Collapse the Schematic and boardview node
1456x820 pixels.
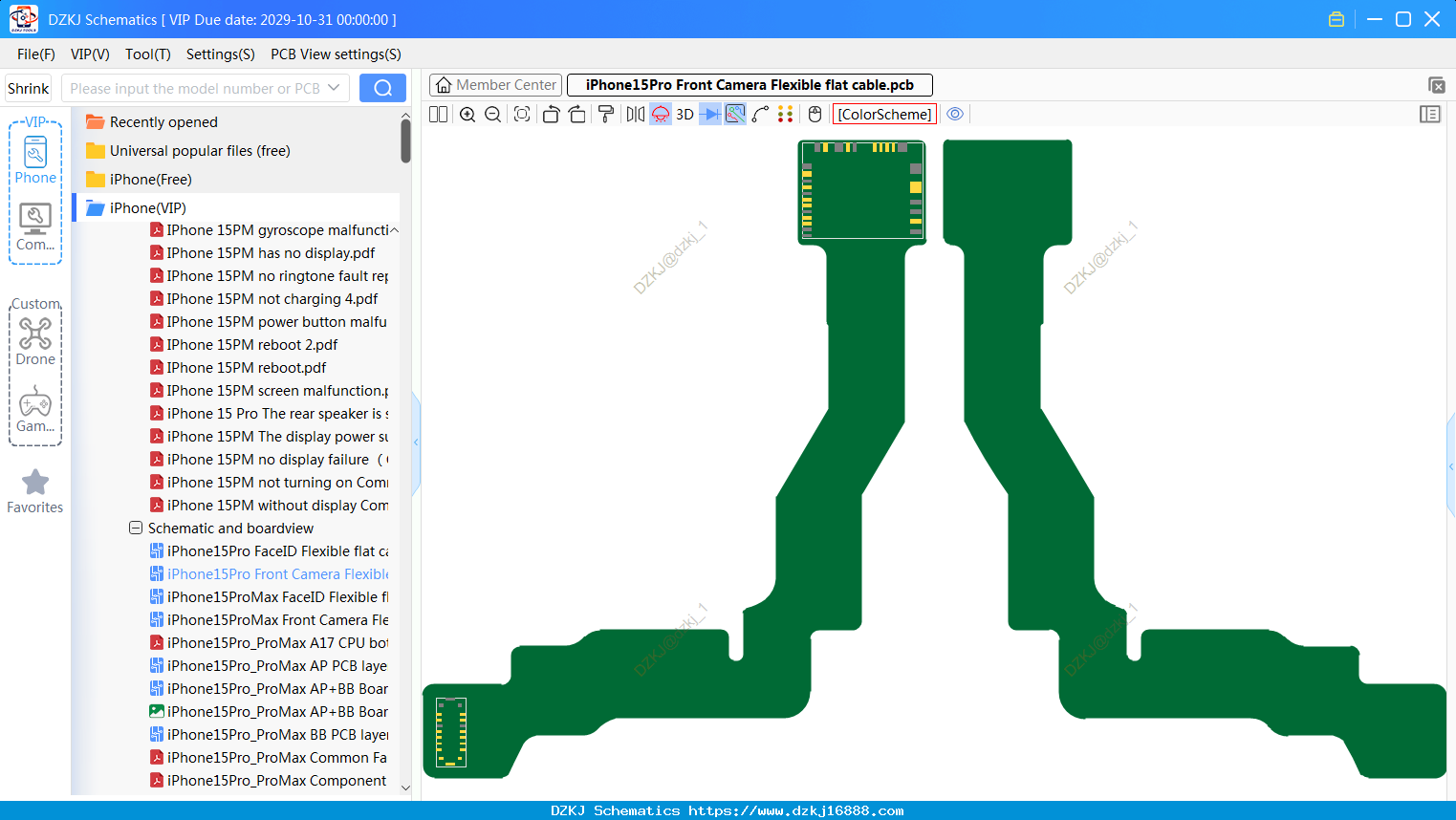coord(136,529)
